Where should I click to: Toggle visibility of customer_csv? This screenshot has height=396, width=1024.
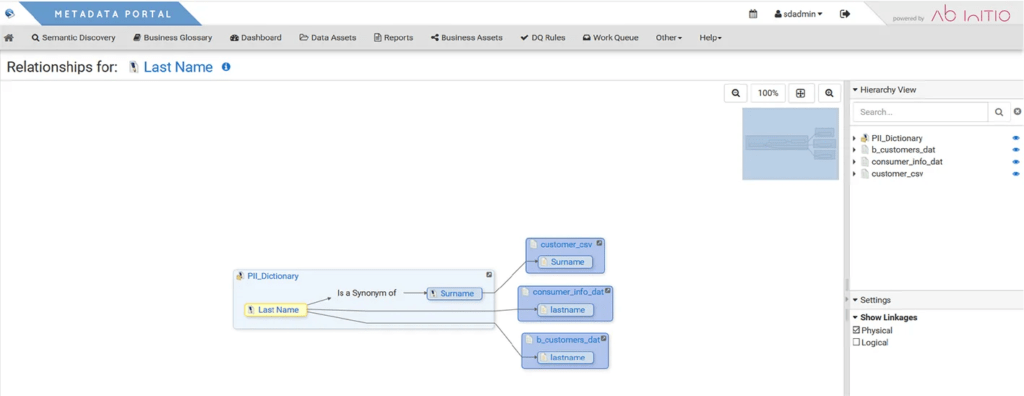coord(1016,174)
